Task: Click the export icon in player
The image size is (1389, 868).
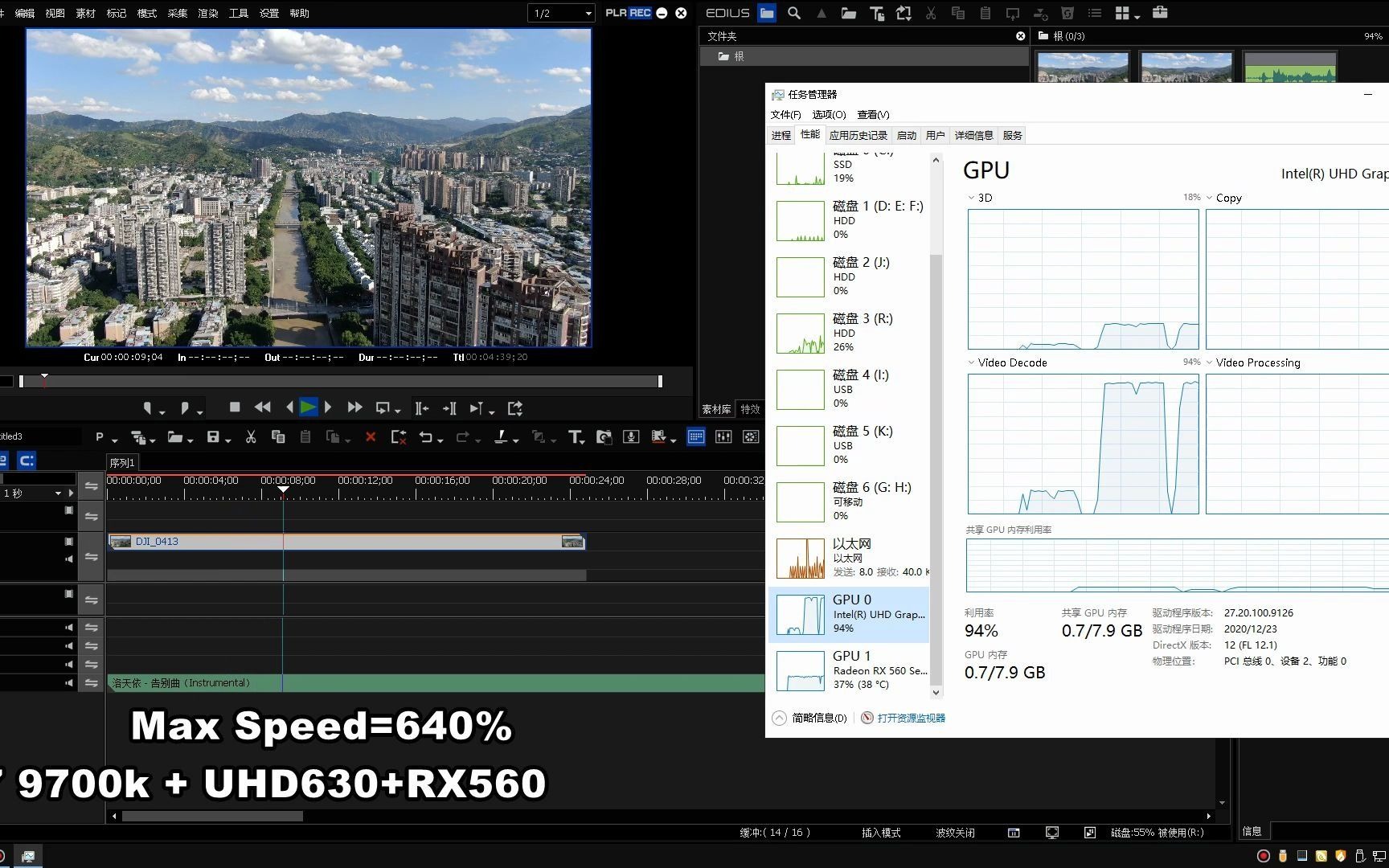Action: point(515,408)
